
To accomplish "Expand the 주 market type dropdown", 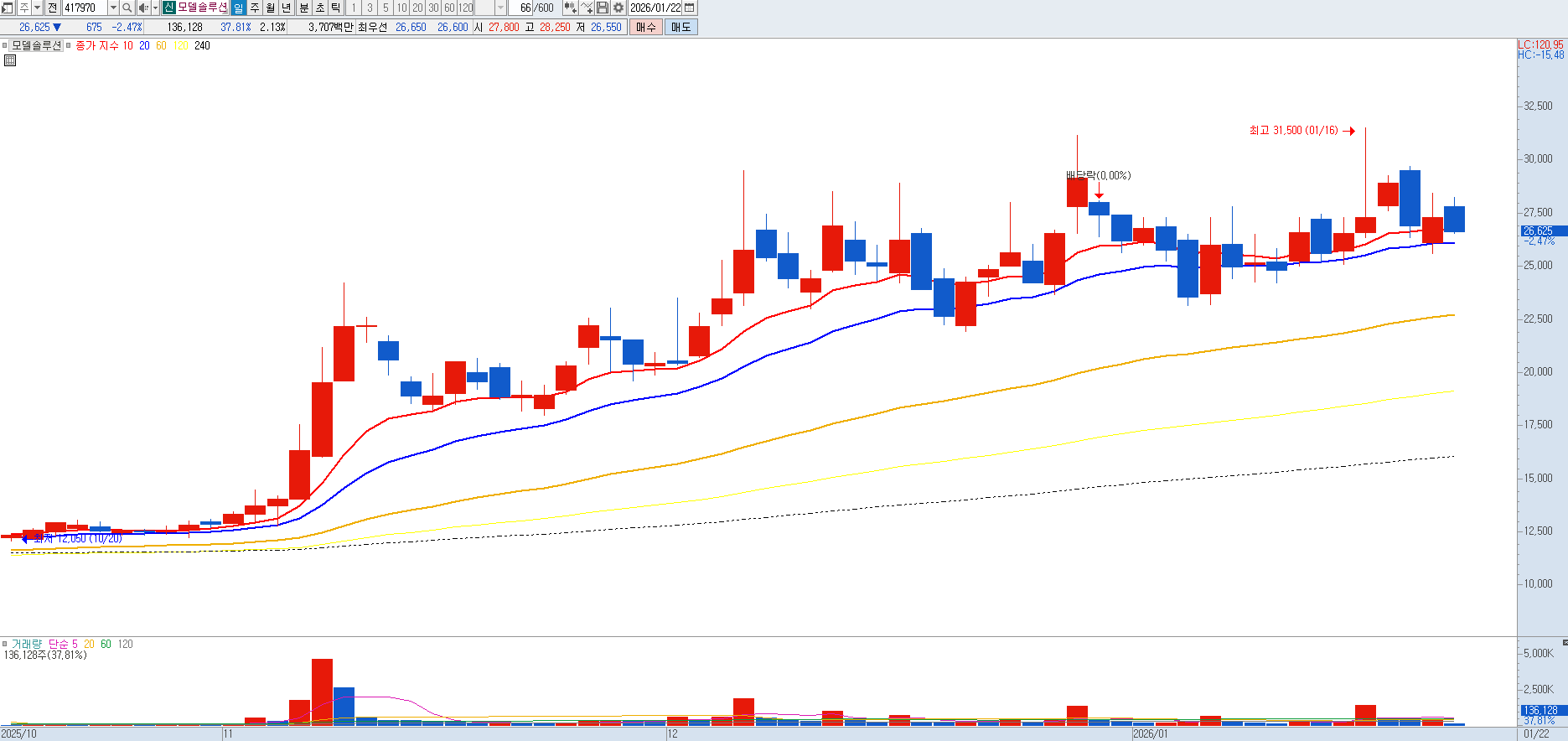I will (37, 8).
